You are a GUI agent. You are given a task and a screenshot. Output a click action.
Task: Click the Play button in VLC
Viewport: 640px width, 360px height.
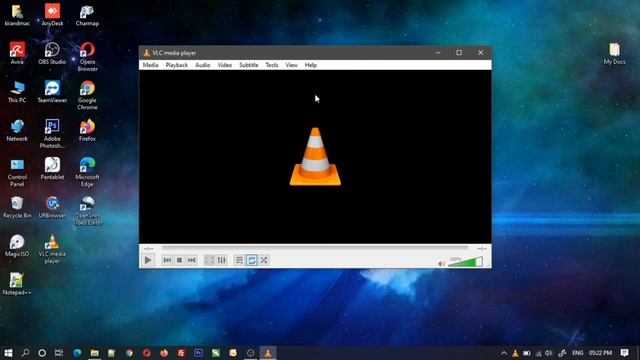pyautogui.click(x=148, y=260)
